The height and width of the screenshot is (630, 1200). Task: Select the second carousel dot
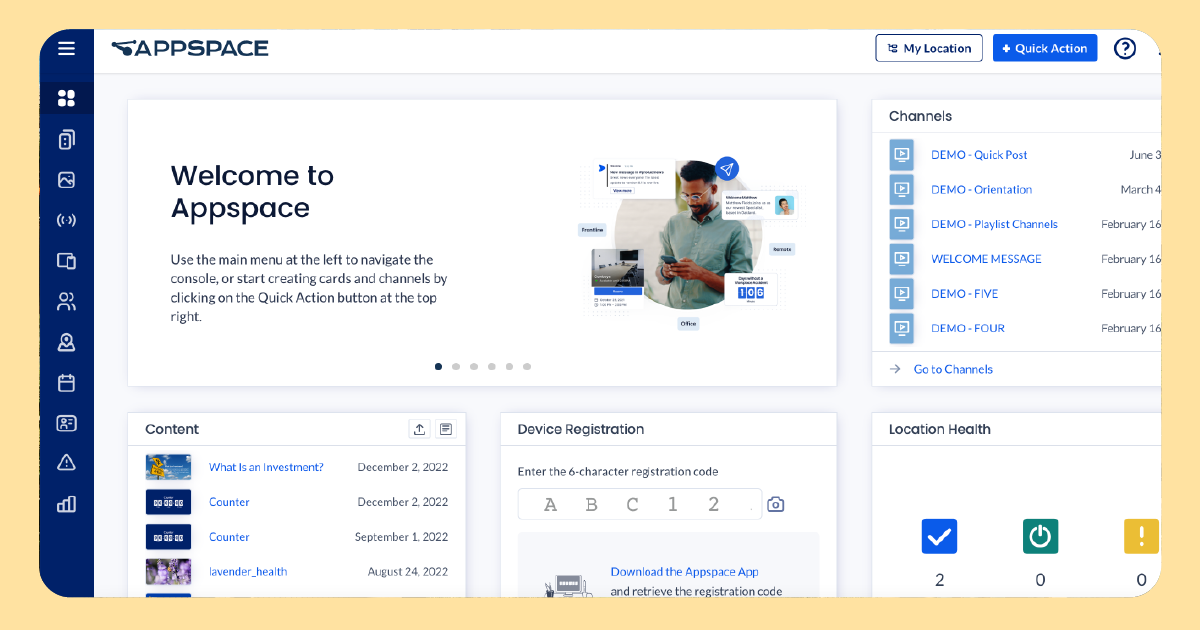(456, 366)
